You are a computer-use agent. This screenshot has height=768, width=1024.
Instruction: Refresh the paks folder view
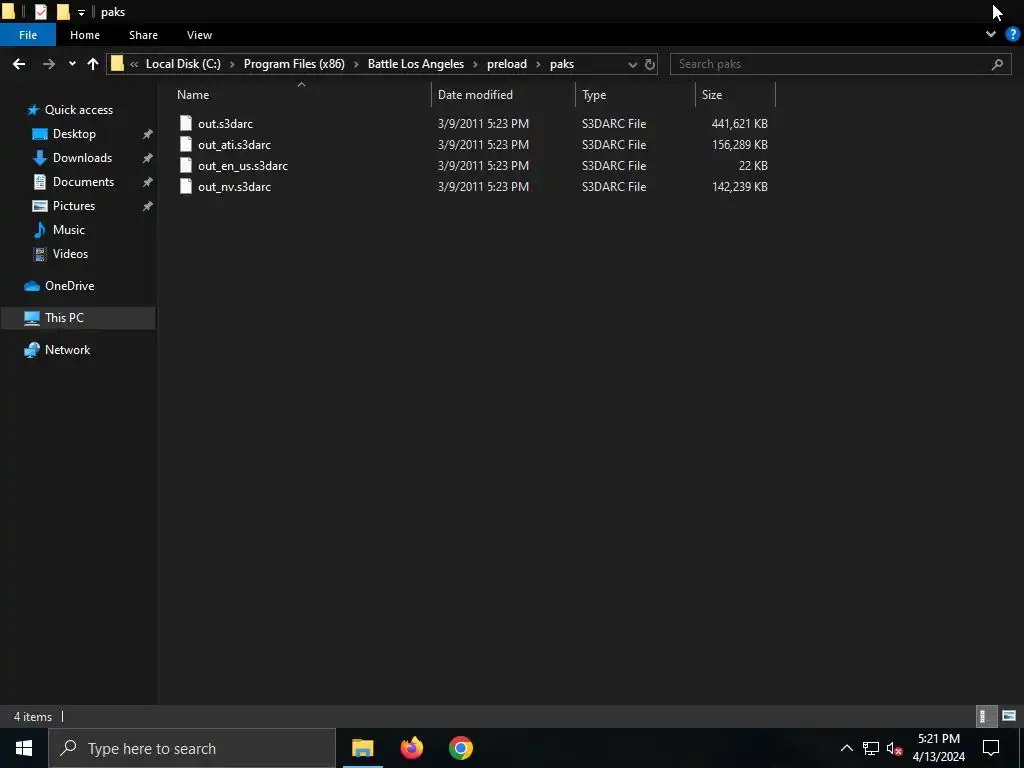pos(649,64)
